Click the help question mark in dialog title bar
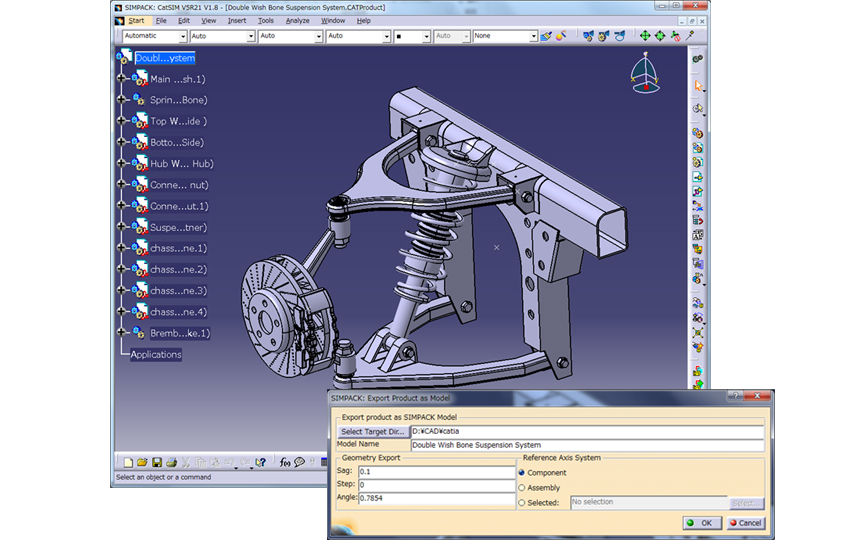This screenshot has height=540, width=857. click(x=736, y=396)
